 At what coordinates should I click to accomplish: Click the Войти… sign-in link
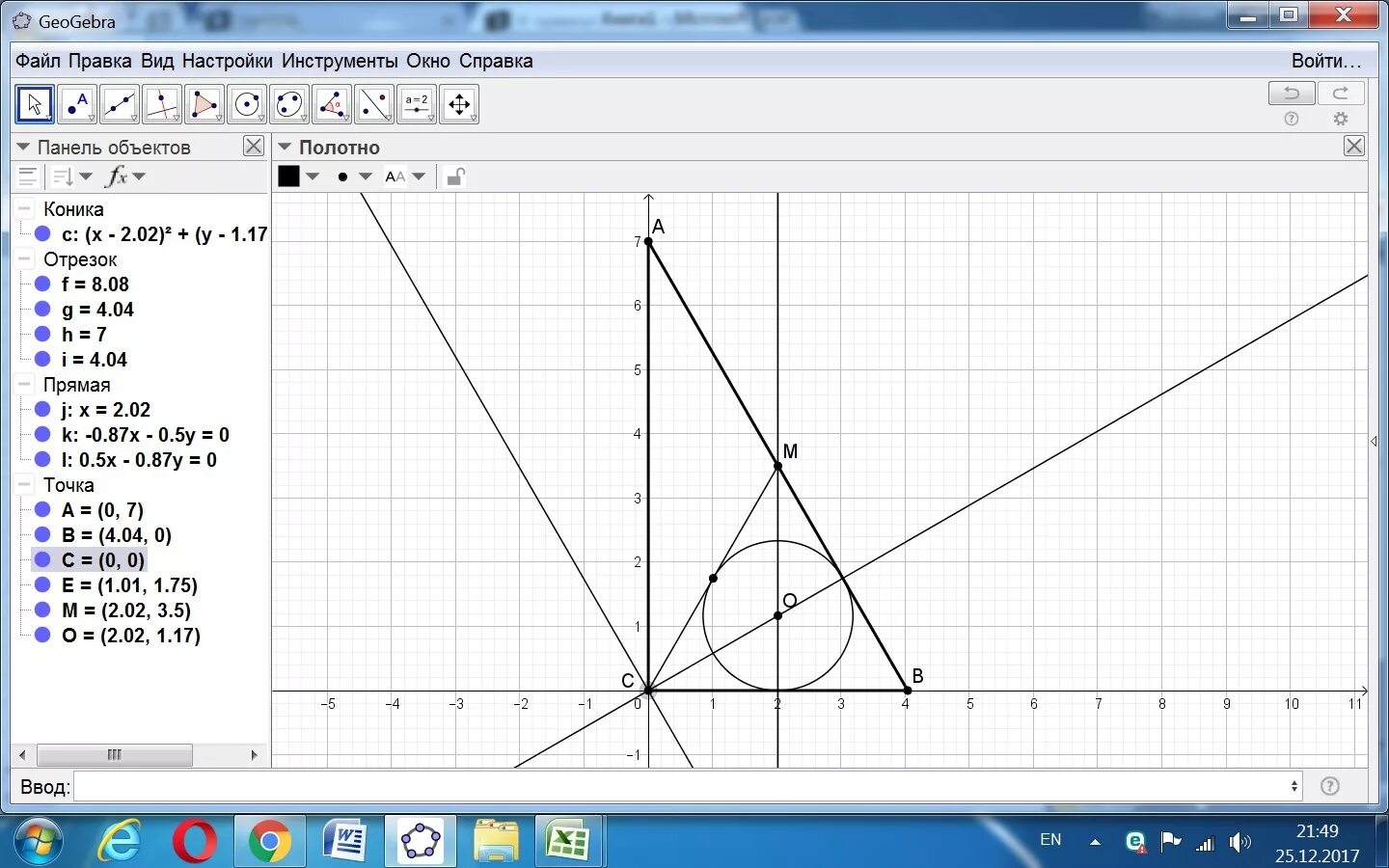point(1326,61)
